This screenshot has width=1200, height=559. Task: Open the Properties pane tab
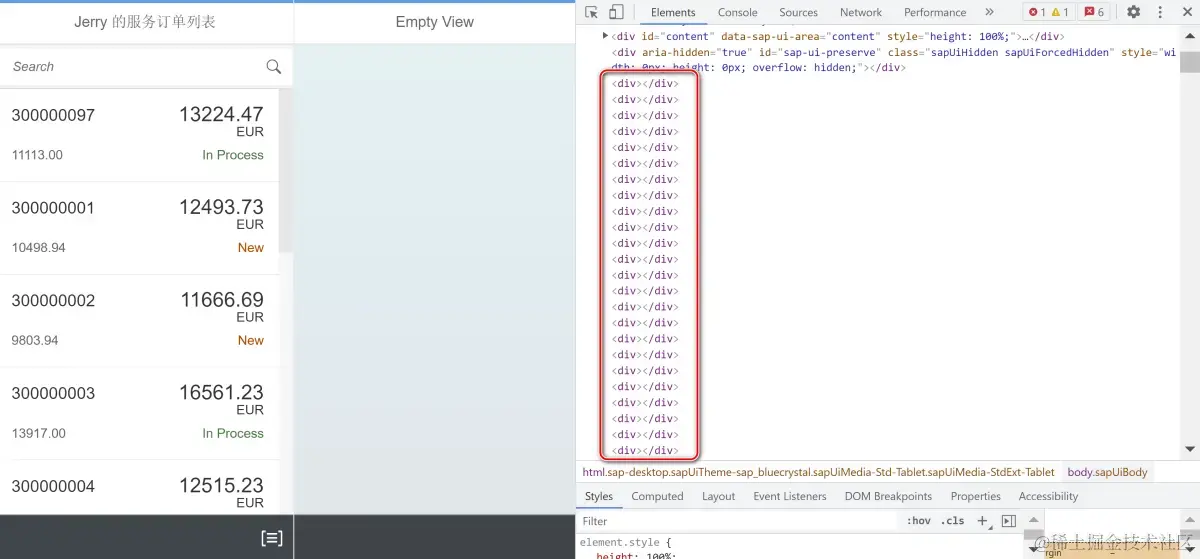click(x=975, y=496)
